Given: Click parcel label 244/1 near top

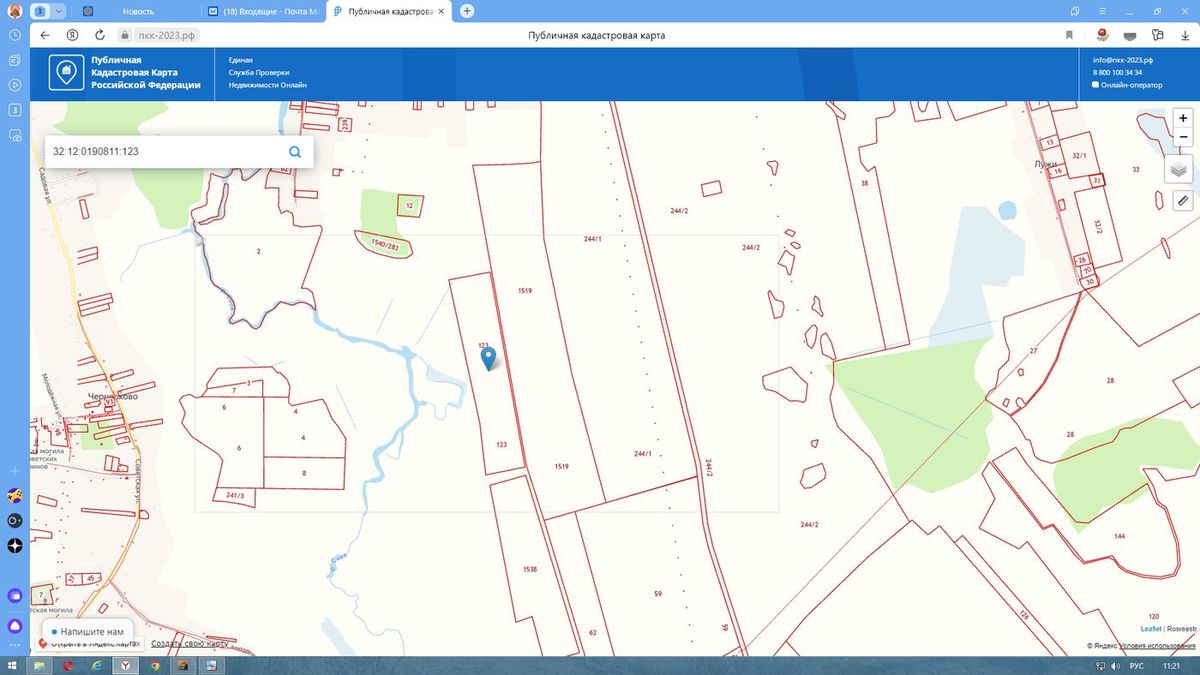Looking at the screenshot, I should tap(593, 239).
